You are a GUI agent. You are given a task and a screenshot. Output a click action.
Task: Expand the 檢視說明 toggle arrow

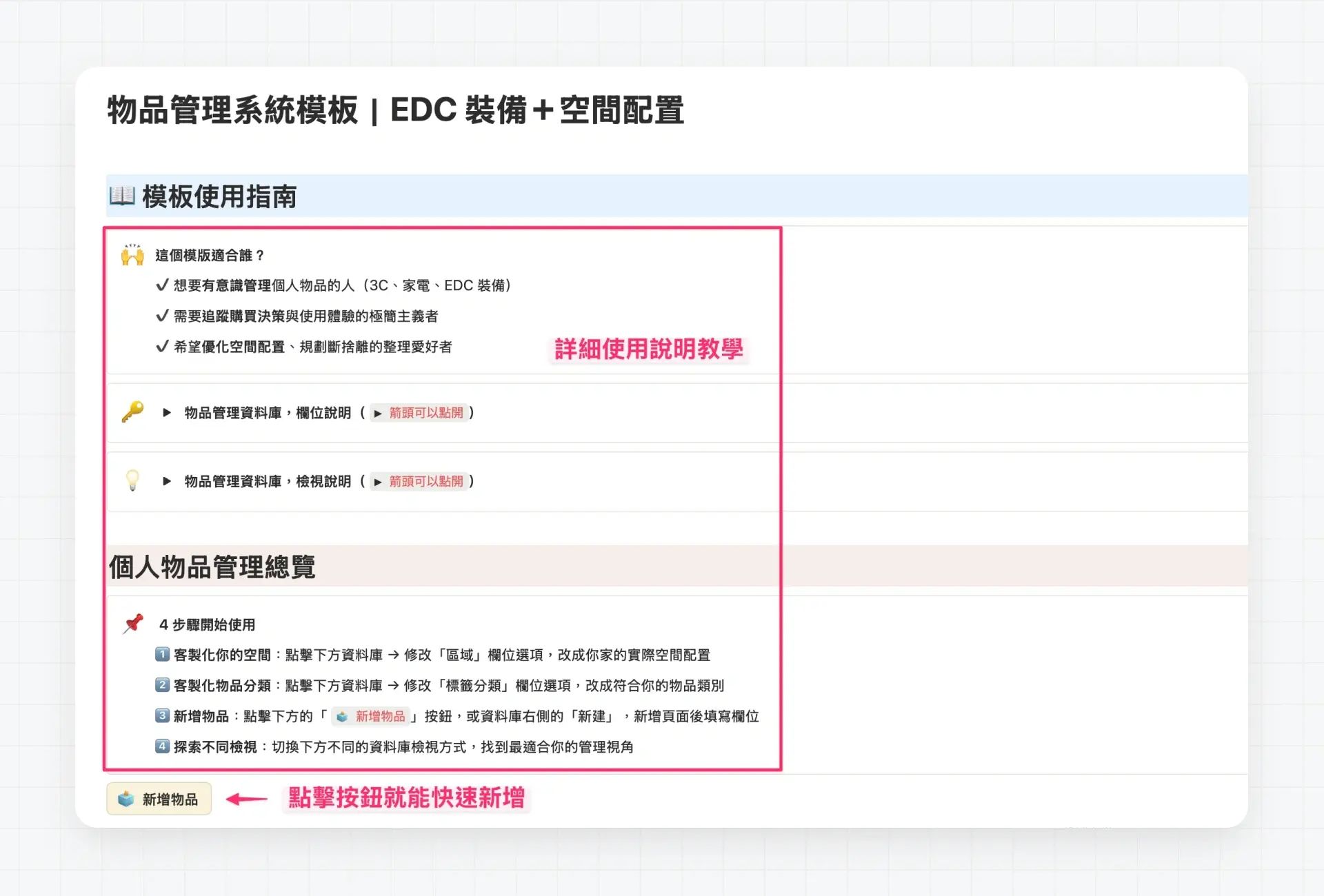click(x=167, y=481)
